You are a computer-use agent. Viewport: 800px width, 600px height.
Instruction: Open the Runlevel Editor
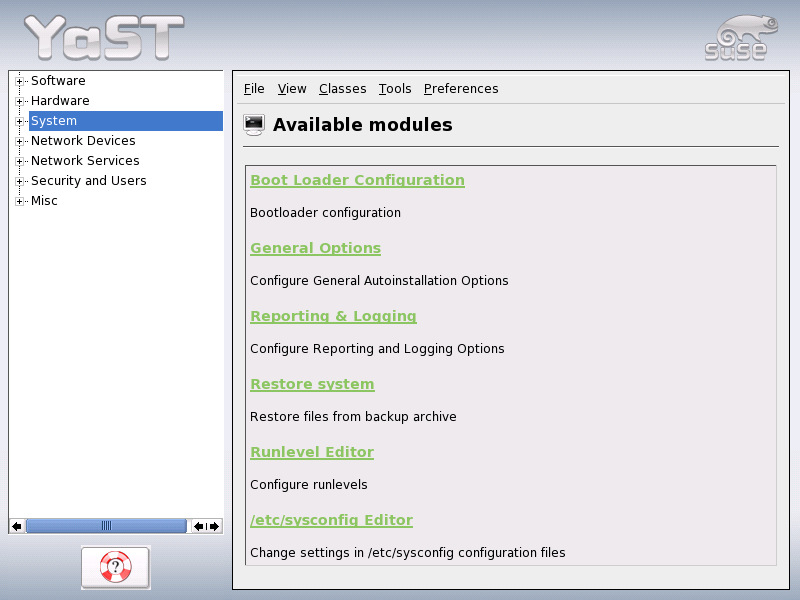[311, 452]
